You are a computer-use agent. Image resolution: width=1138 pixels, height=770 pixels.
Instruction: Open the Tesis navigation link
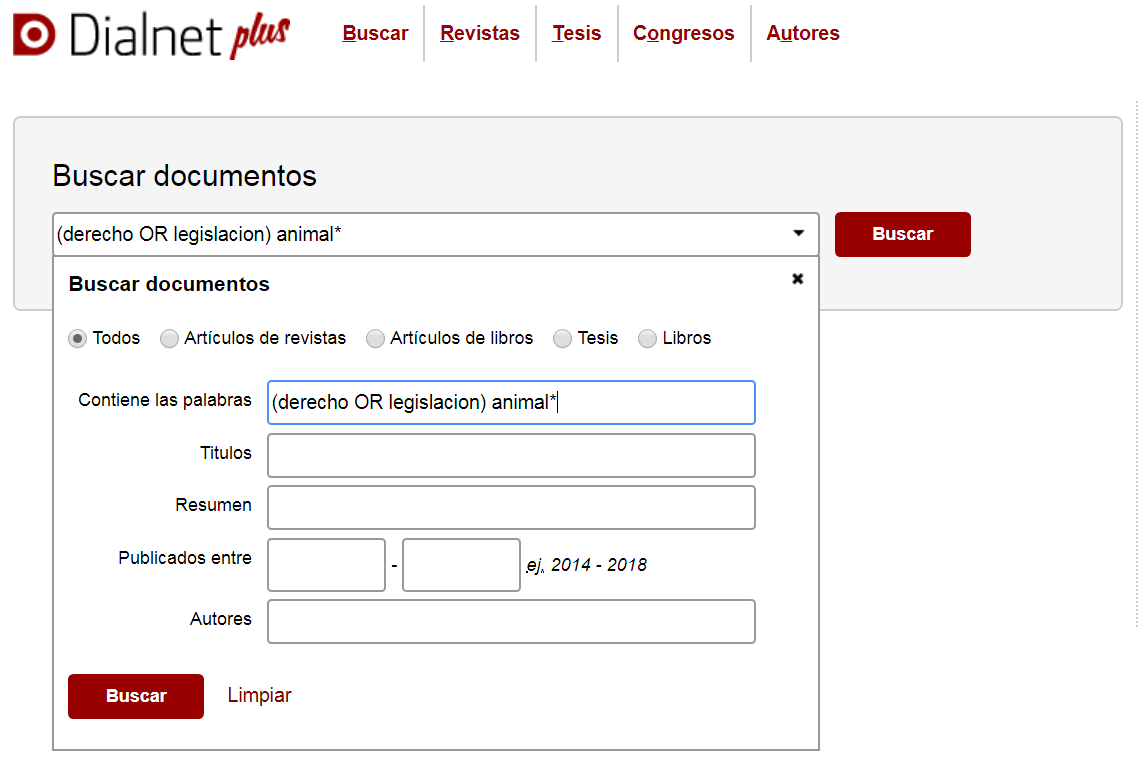click(x=576, y=33)
